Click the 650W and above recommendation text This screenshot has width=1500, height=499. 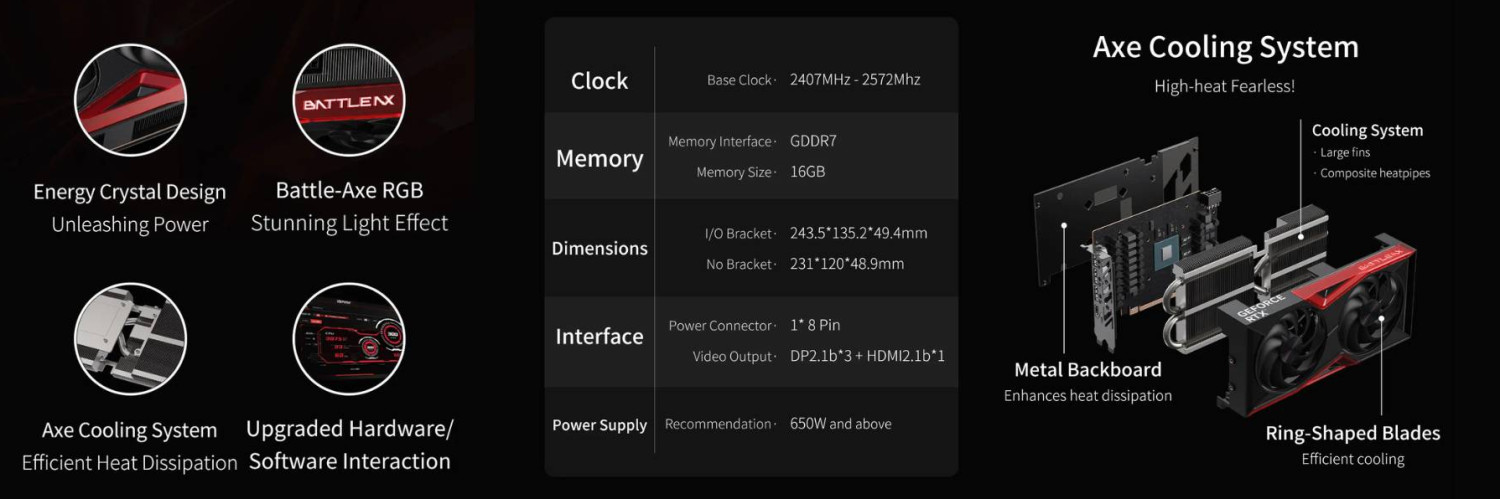click(x=840, y=424)
